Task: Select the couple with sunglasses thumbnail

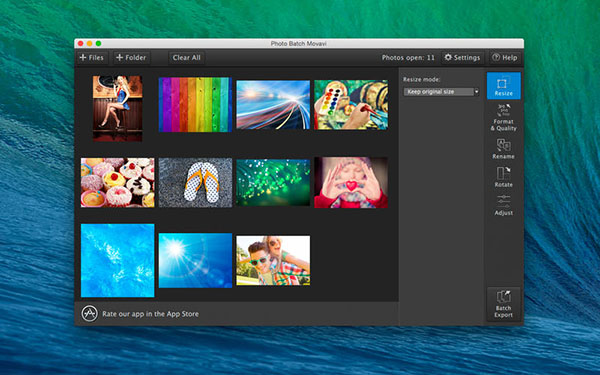Action: (x=273, y=260)
